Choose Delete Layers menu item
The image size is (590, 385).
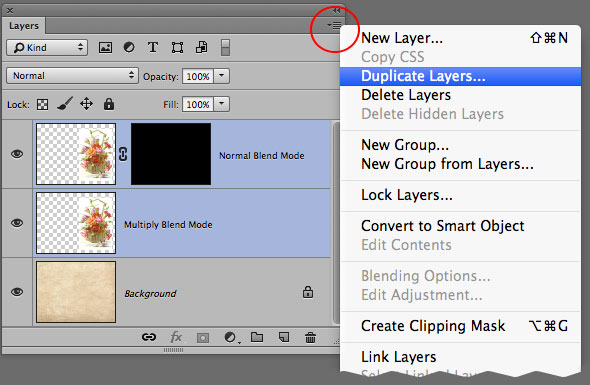(461, 95)
